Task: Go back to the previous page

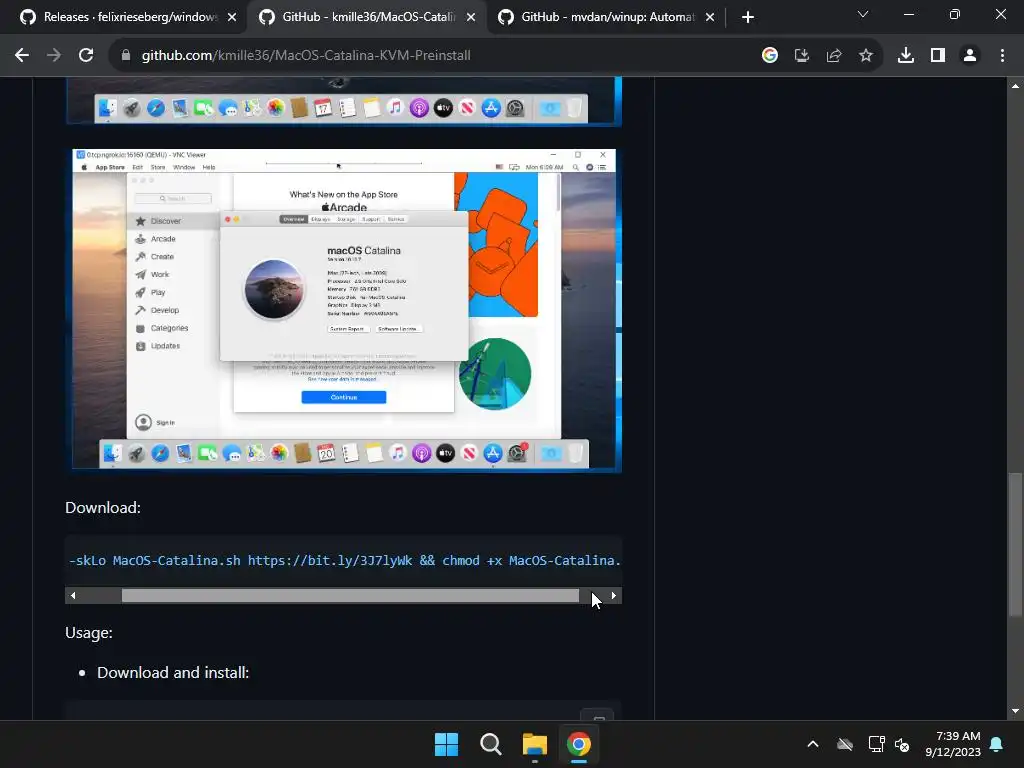Action: tap(22, 56)
